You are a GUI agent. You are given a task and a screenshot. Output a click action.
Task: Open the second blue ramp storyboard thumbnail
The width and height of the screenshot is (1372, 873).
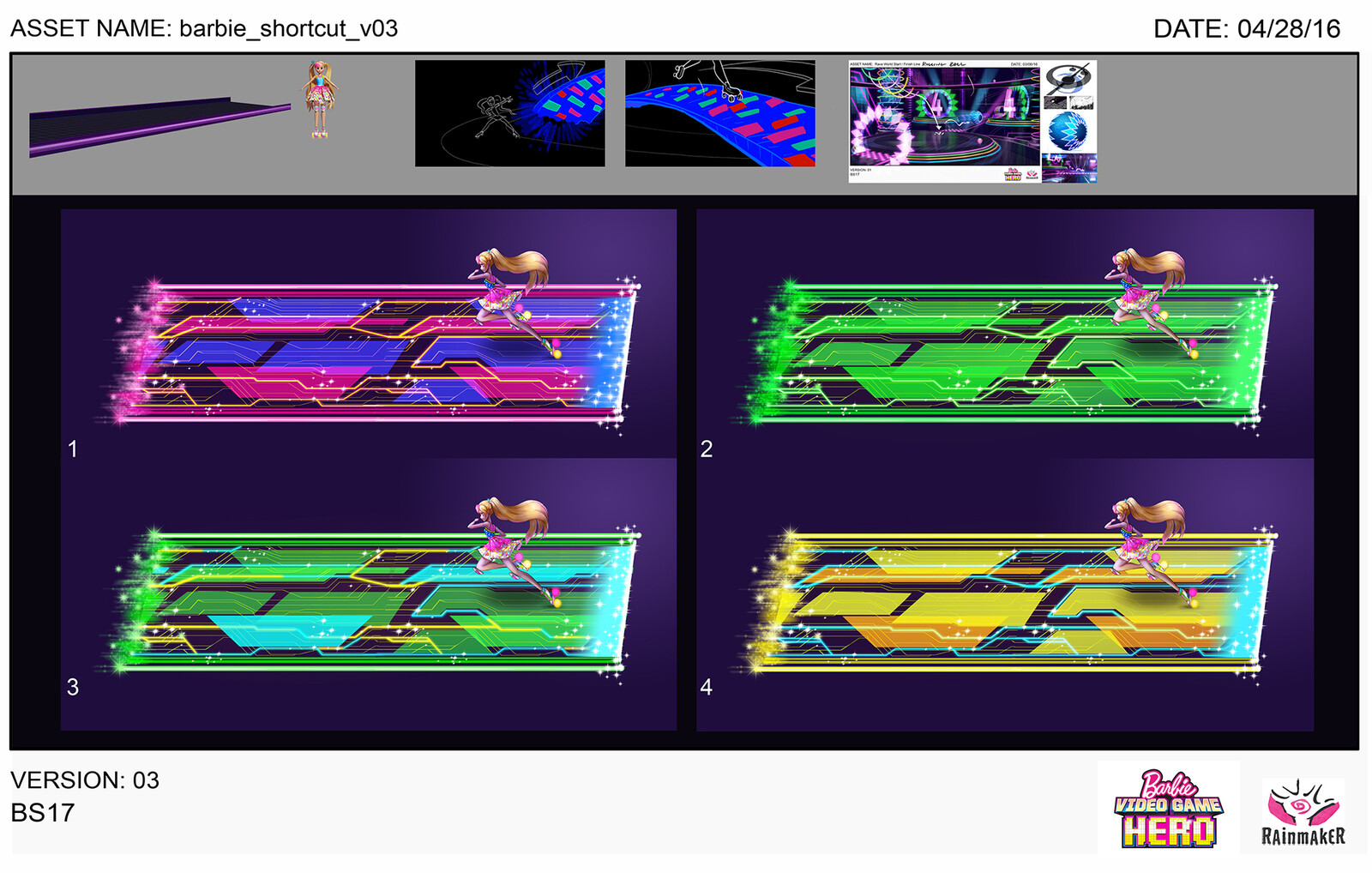click(720, 113)
